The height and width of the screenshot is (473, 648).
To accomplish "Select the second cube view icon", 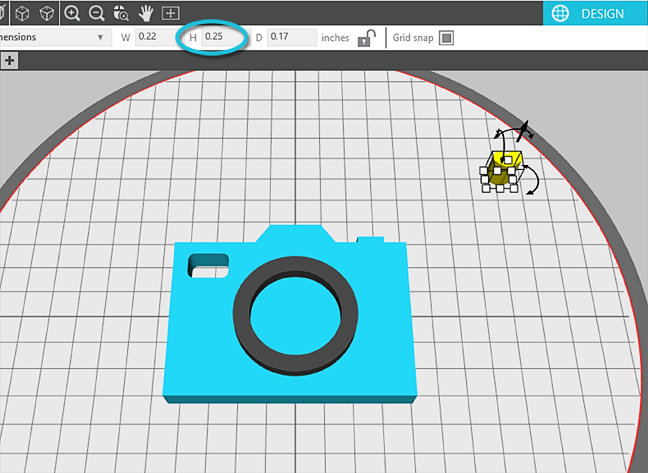I will (x=47, y=14).
